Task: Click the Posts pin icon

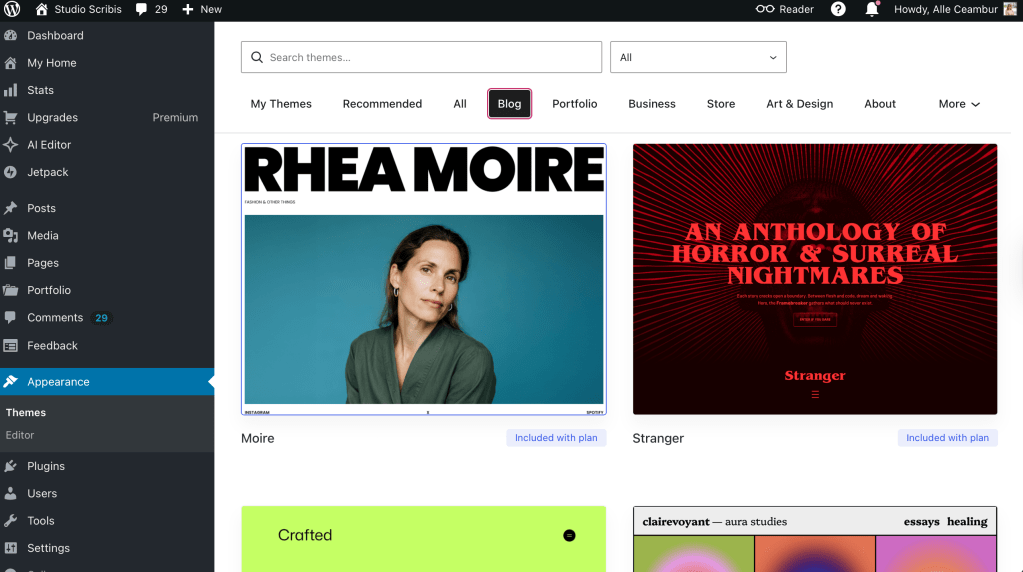Action: coord(10,208)
